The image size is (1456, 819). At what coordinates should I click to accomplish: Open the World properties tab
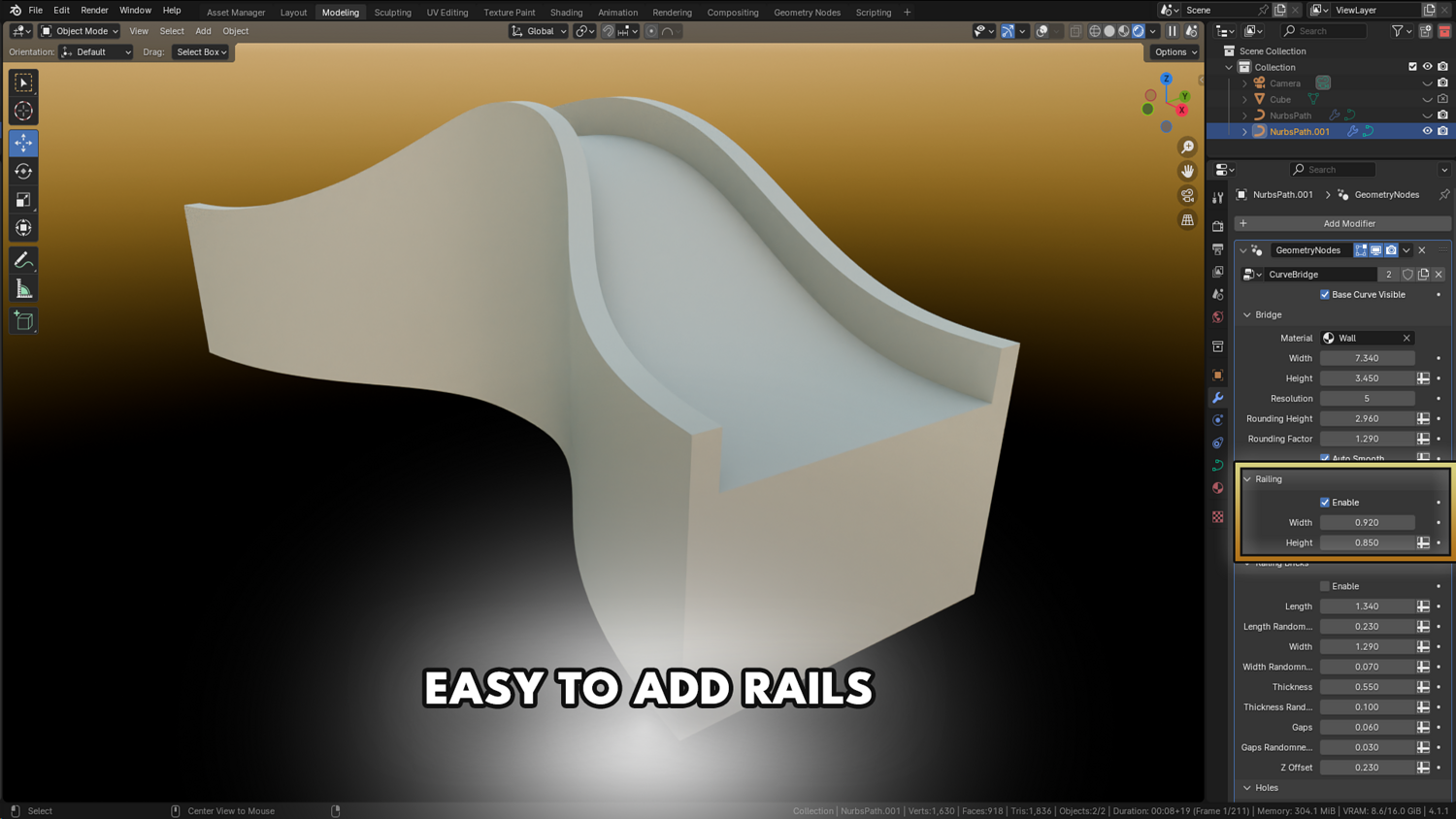point(1218,317)
